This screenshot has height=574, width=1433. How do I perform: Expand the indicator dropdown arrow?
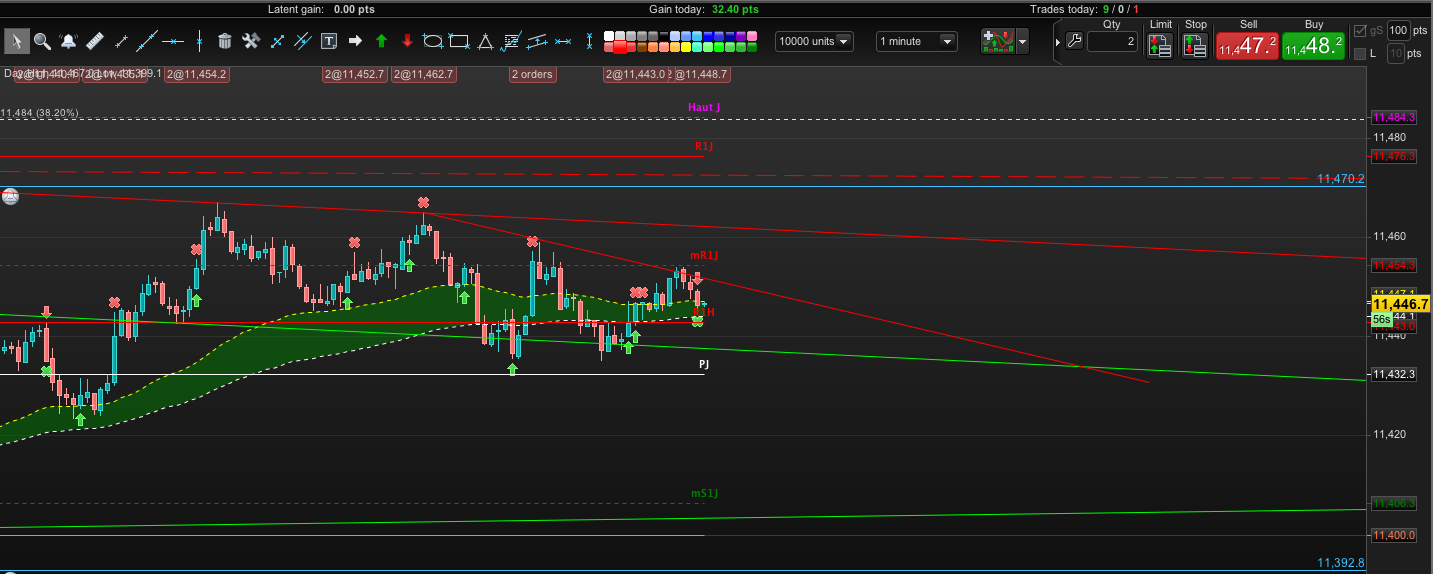point(1023,41)
